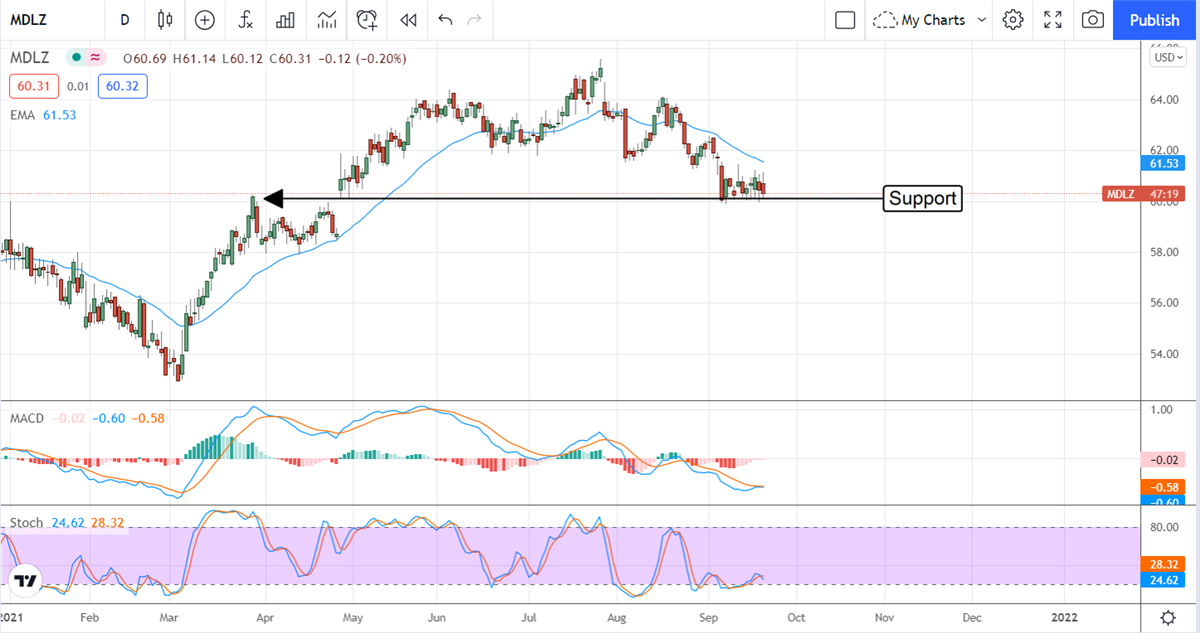Viewport: 1200px width, 633px height.
Task: Click the orange 28.32 Stoch axis label
Action: pyautogui.click(x=1163, y=563)
